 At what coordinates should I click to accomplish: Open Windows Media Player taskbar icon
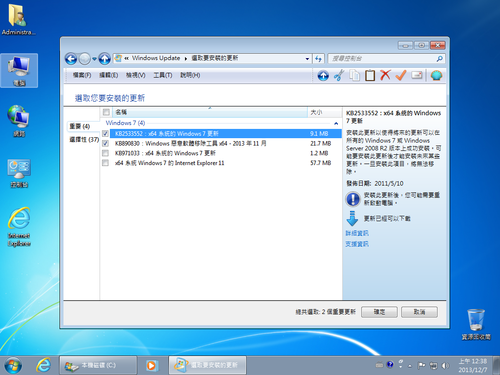coord(151,365)
